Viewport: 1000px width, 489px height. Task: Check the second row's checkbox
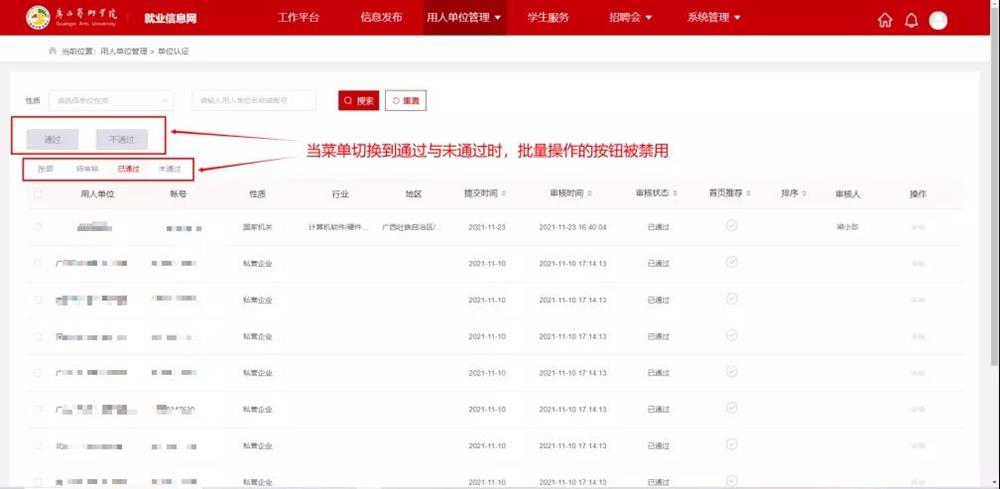point(38,264)
